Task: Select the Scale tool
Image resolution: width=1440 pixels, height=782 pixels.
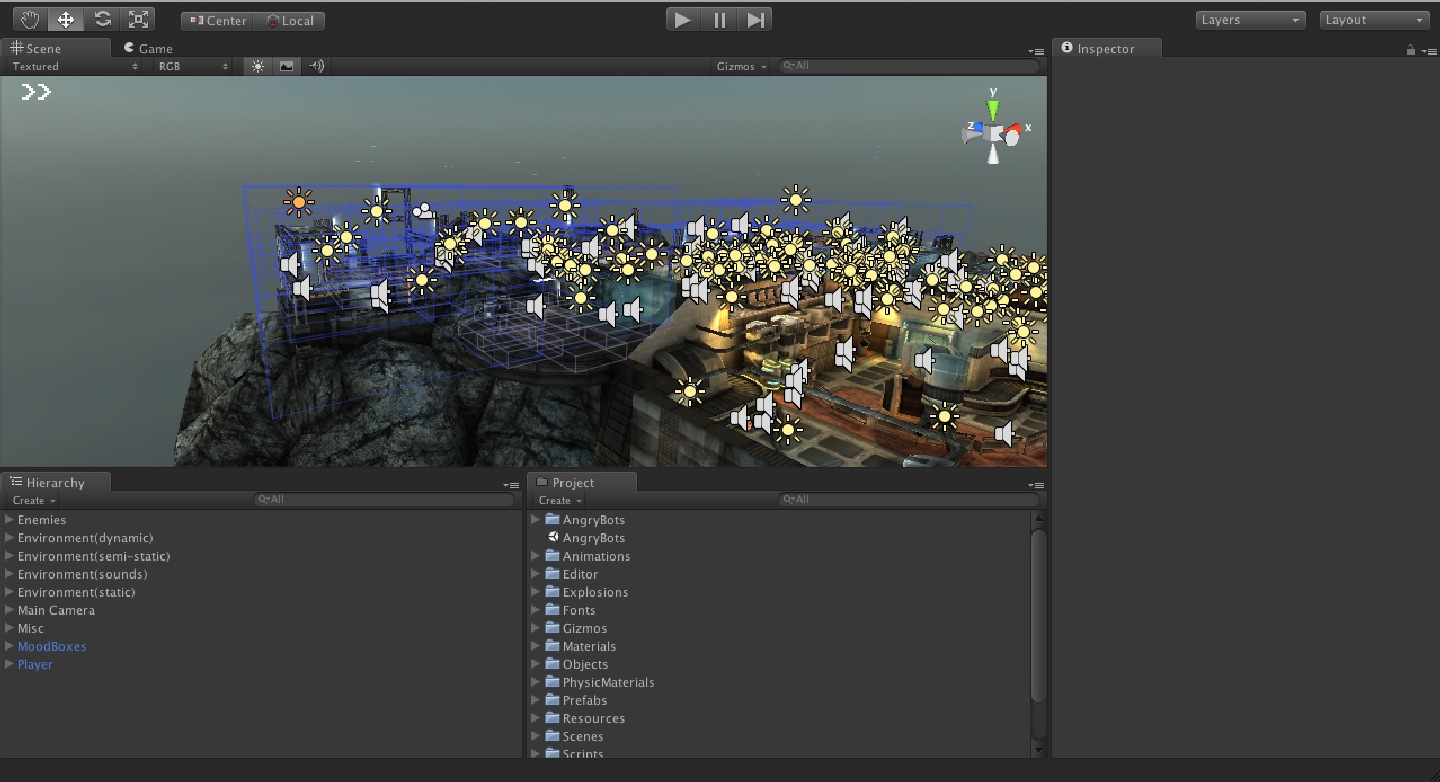Action: [138, 20]
